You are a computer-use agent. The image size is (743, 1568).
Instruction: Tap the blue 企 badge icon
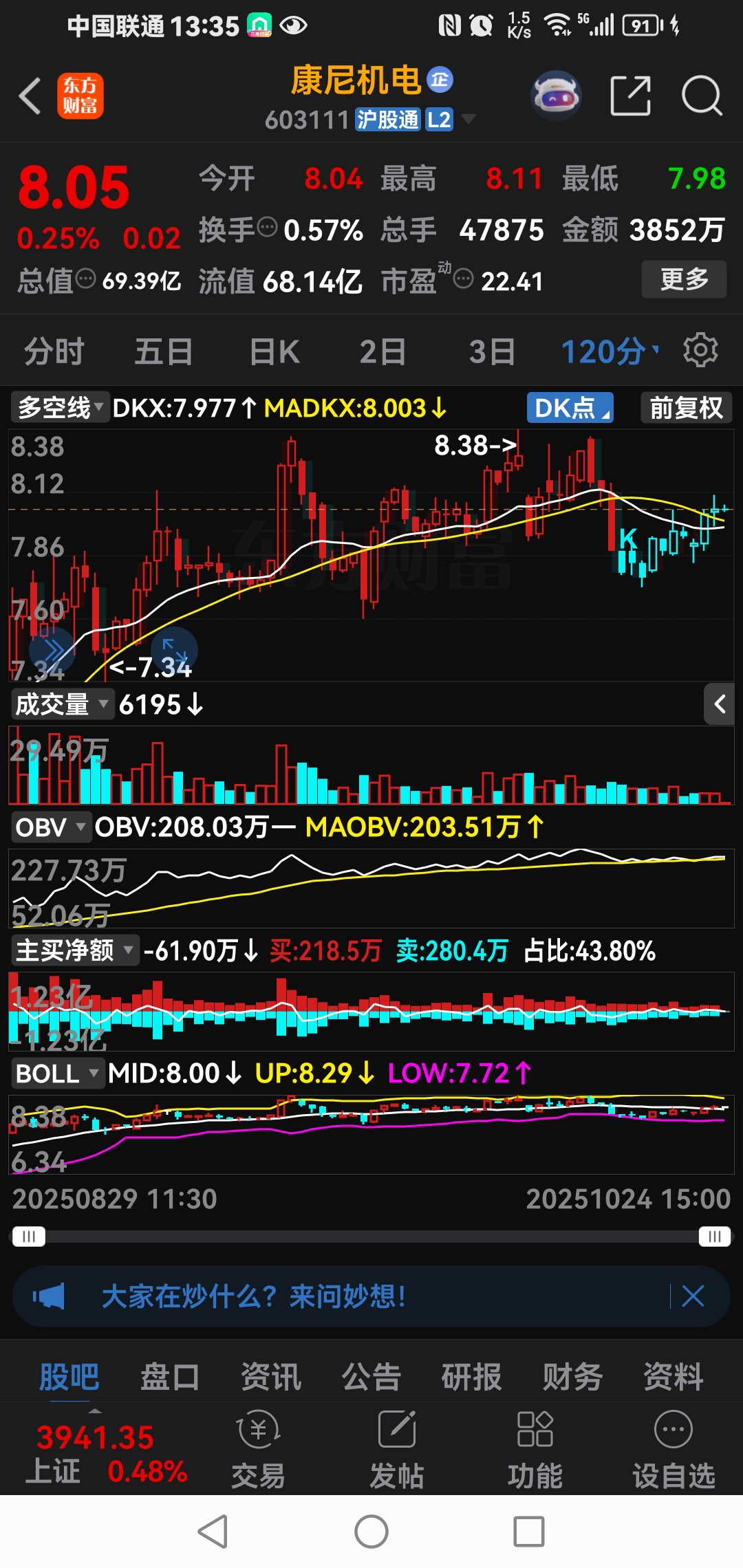tap(440, 80)
